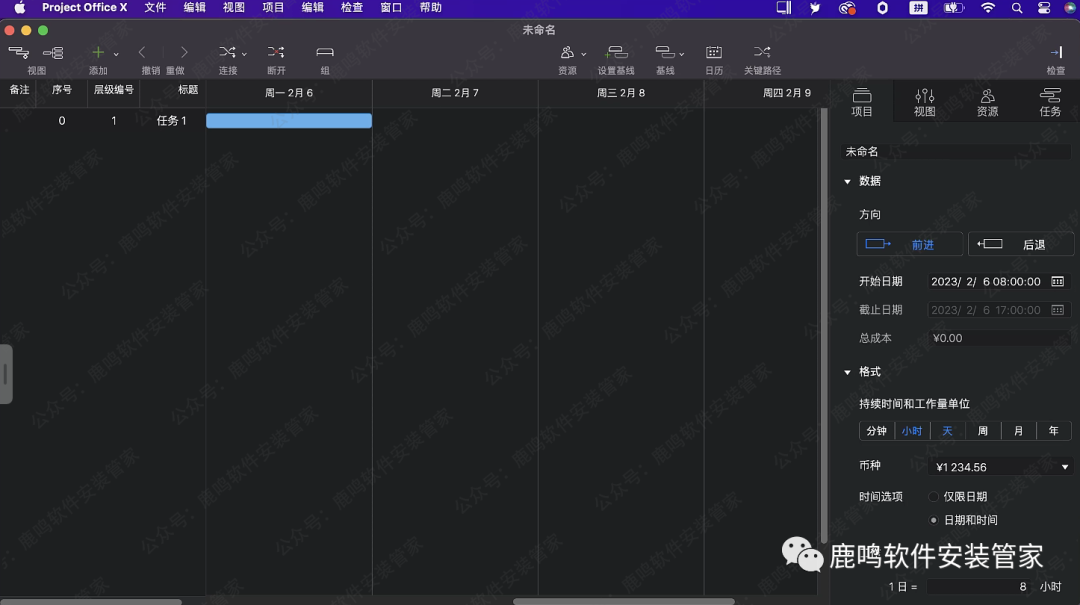Collapse the 格式 section in inspector
1080x605 pixels.
[847, 371]
